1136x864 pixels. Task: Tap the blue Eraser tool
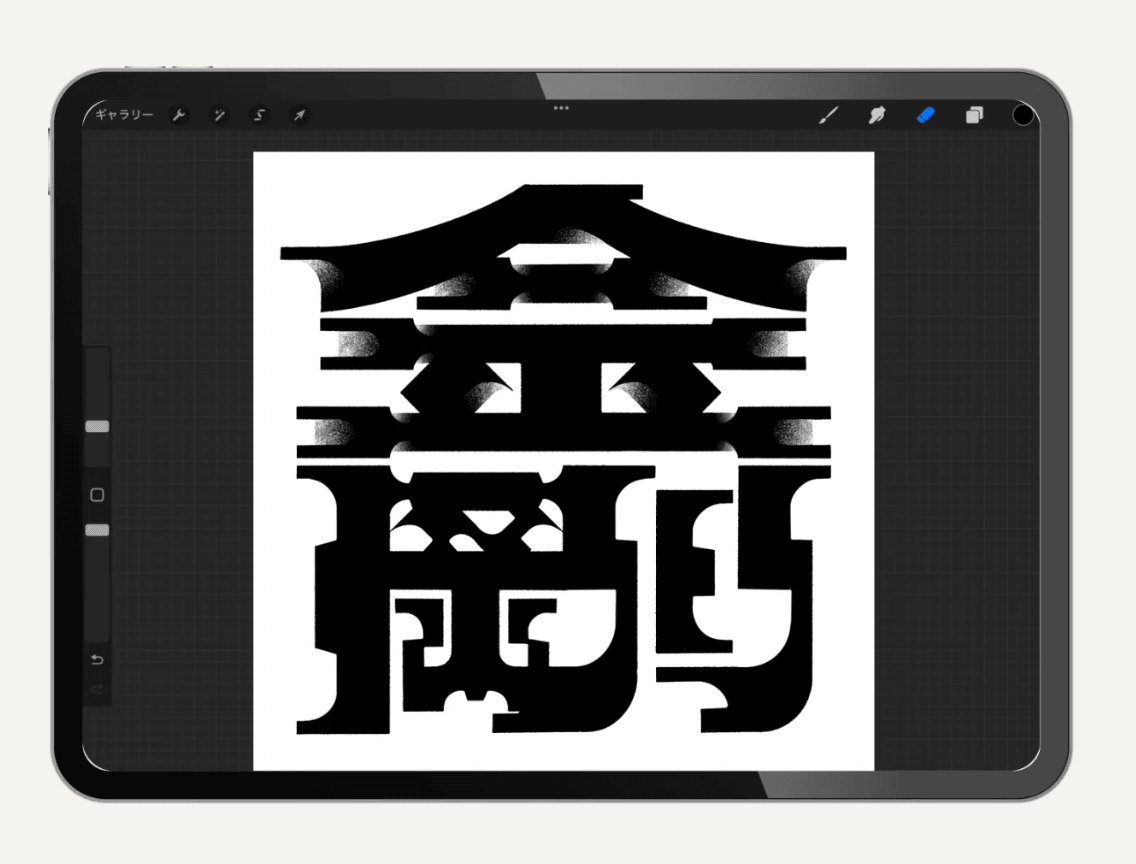925,115
